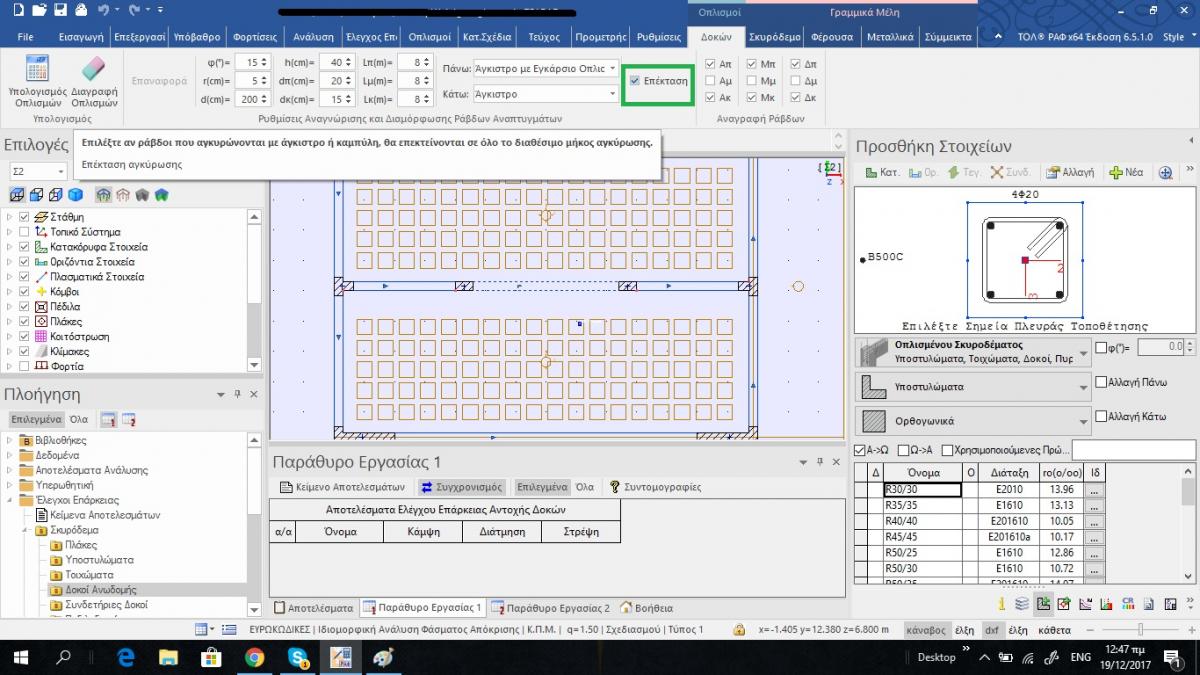Click the Συγχρονισμός sync arrows button
Viewport: 1200px width, 675px height.
[461, 487]
